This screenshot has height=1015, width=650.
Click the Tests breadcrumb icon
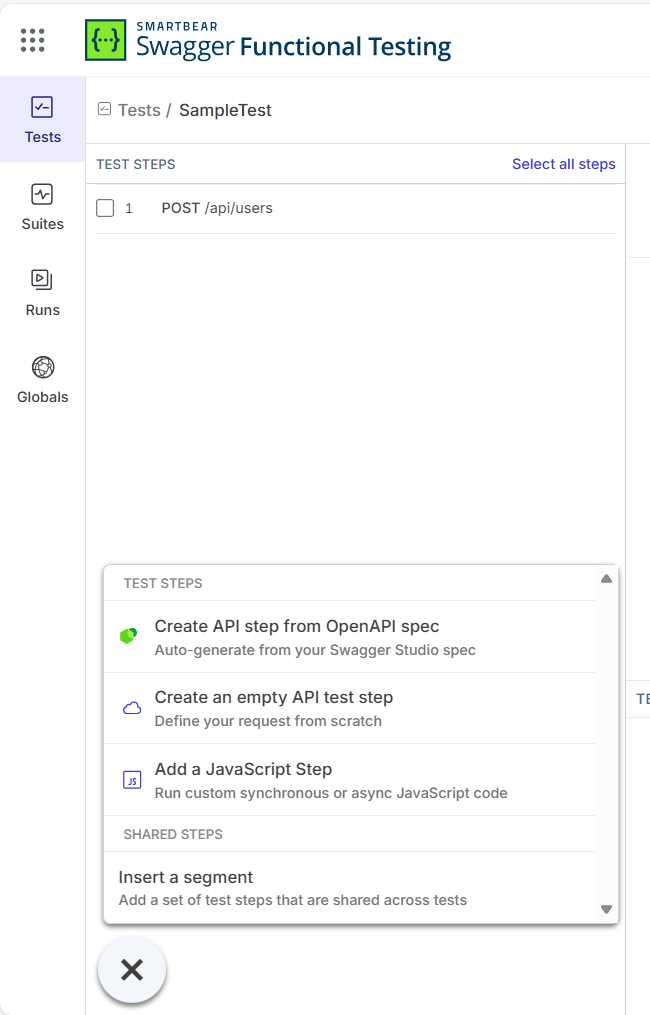pos(103,109)
